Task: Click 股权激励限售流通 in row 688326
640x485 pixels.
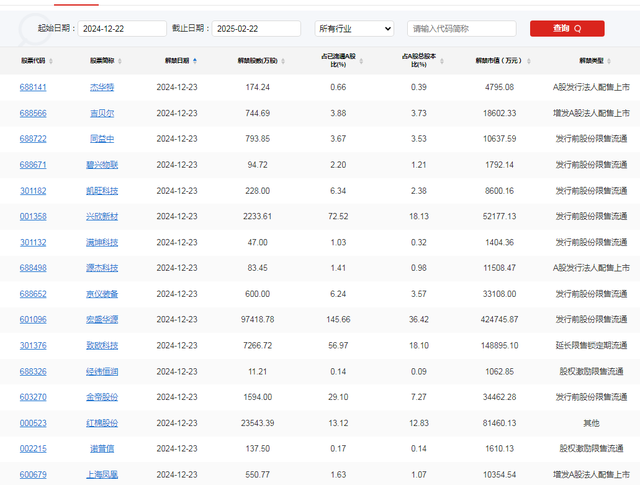Action: coord(591,372)
